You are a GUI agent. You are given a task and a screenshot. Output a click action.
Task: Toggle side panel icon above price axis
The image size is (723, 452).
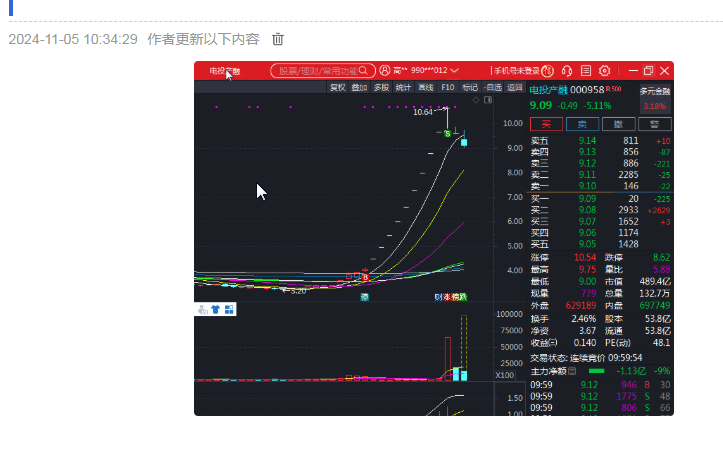(488, 100)
